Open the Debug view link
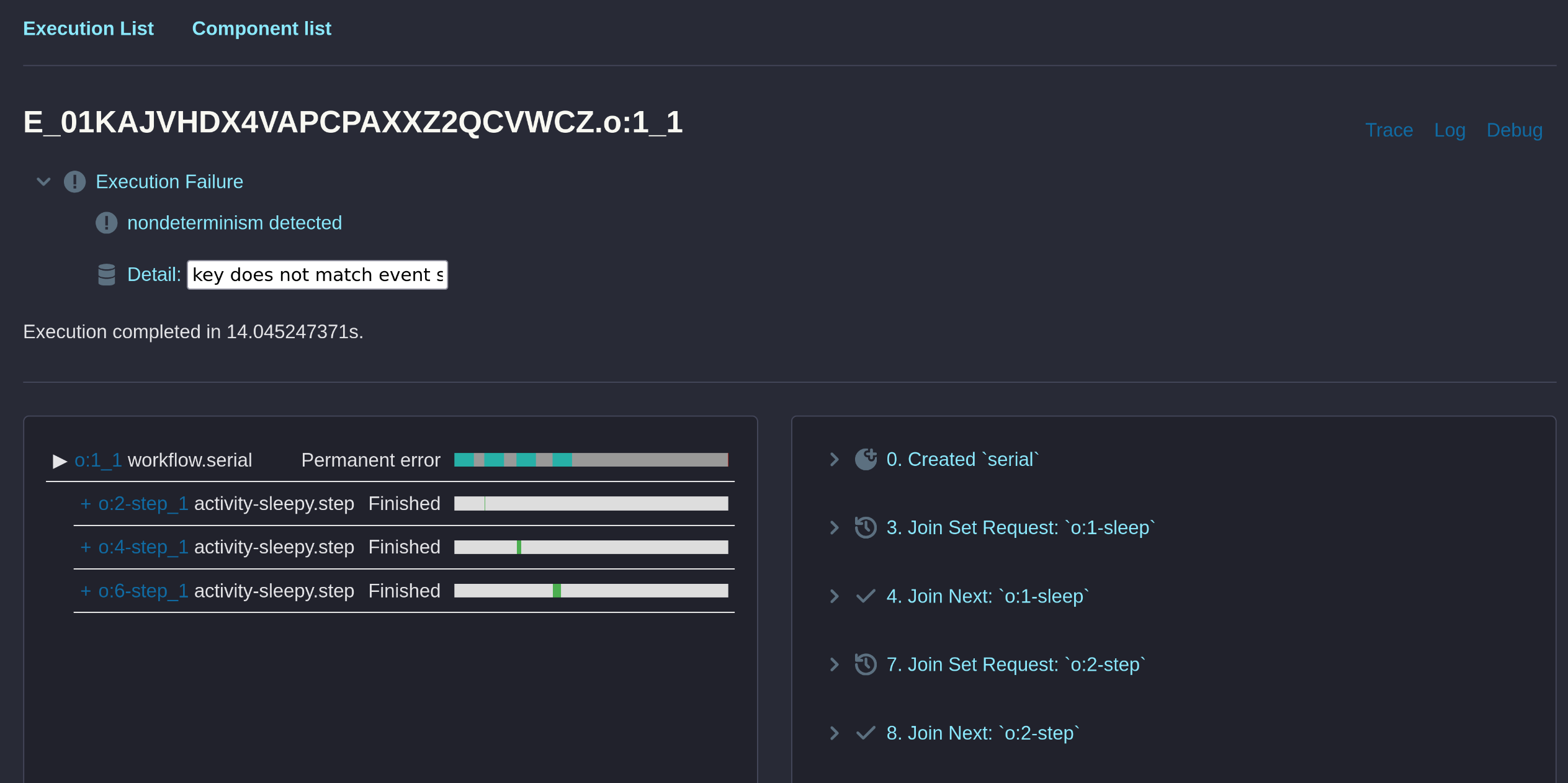Image resolution: width=1568 pixels, height=783 pixels. tap(1514, 130)
